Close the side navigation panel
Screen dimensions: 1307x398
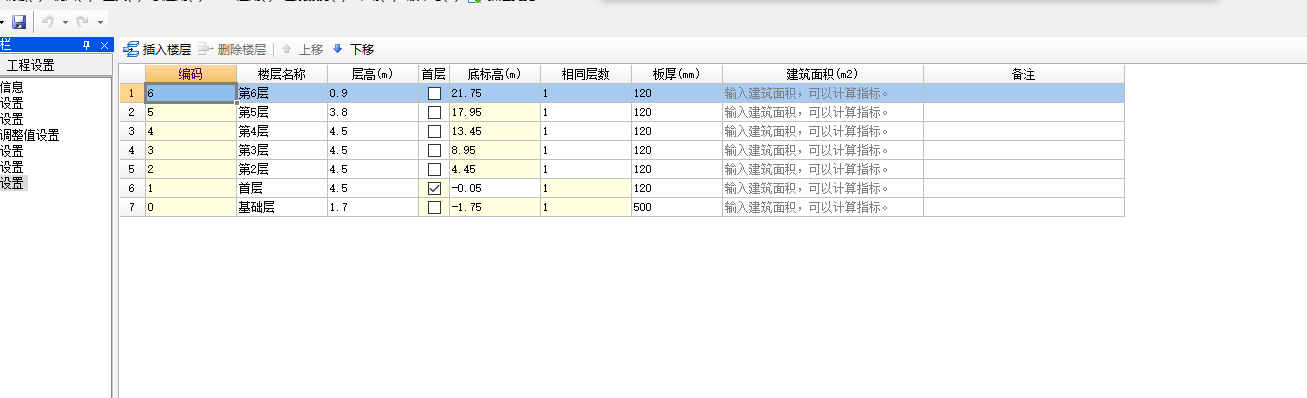pyautogui.click(x=104, y=45)
